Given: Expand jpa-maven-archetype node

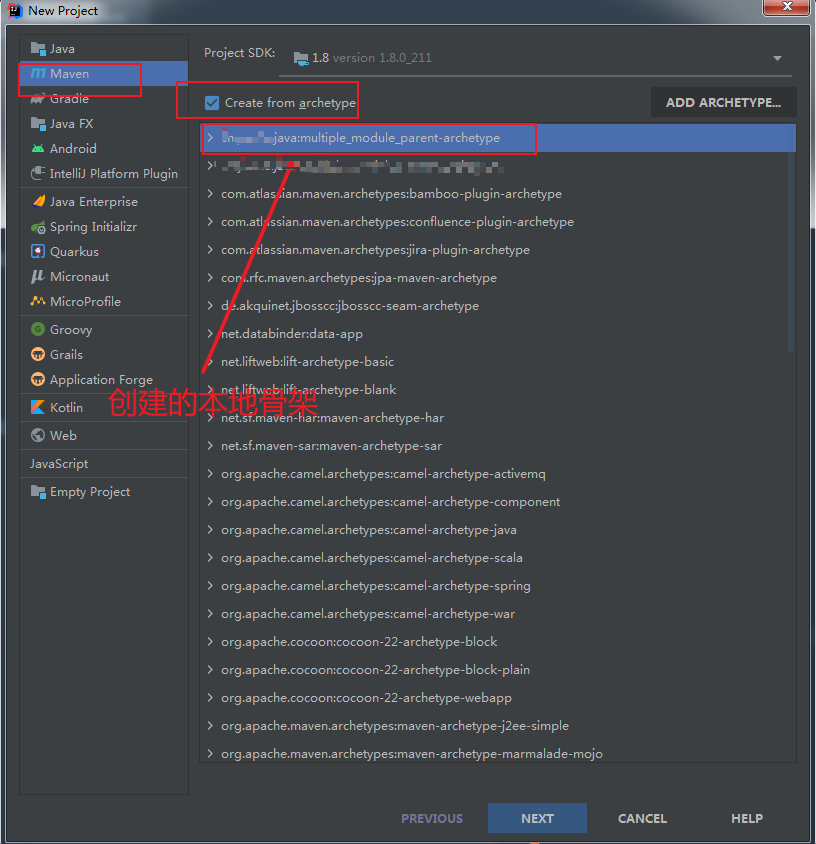Looking at the screenshot, I should tap(210, 278).
